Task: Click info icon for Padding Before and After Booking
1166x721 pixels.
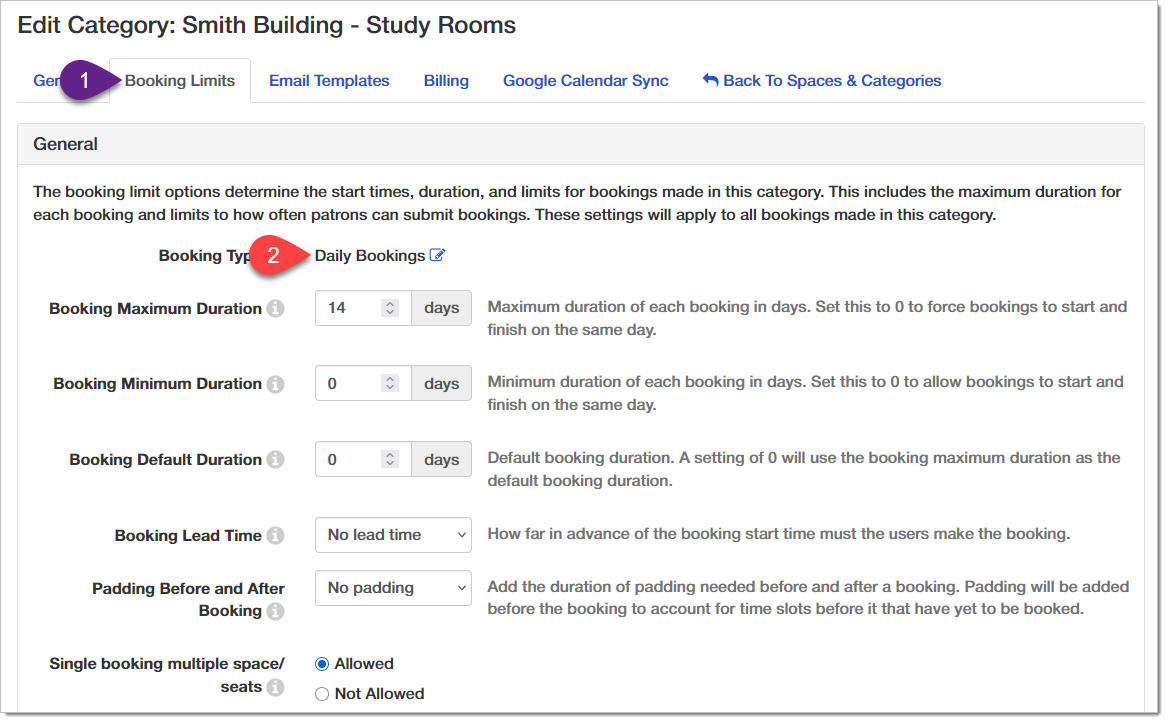Action: click(276, 611)
